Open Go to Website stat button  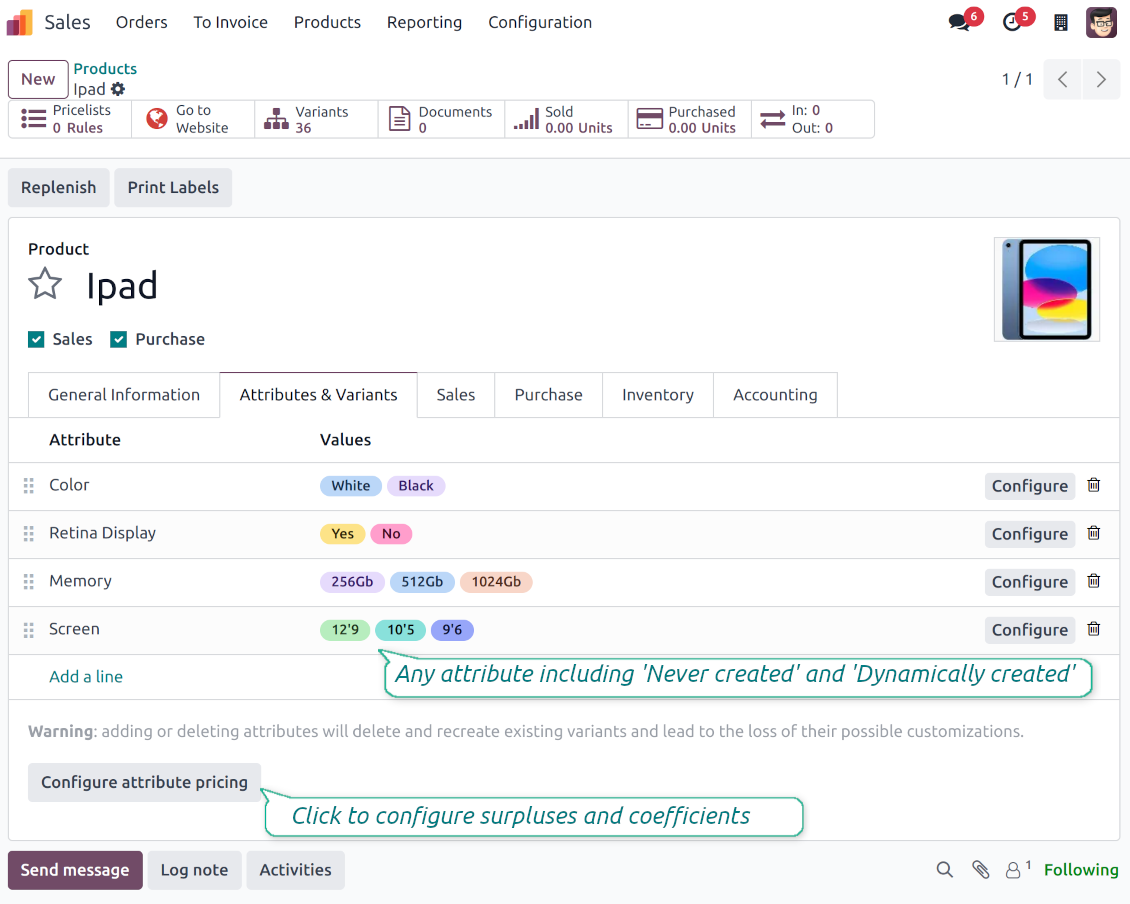[x=193, y=119]
